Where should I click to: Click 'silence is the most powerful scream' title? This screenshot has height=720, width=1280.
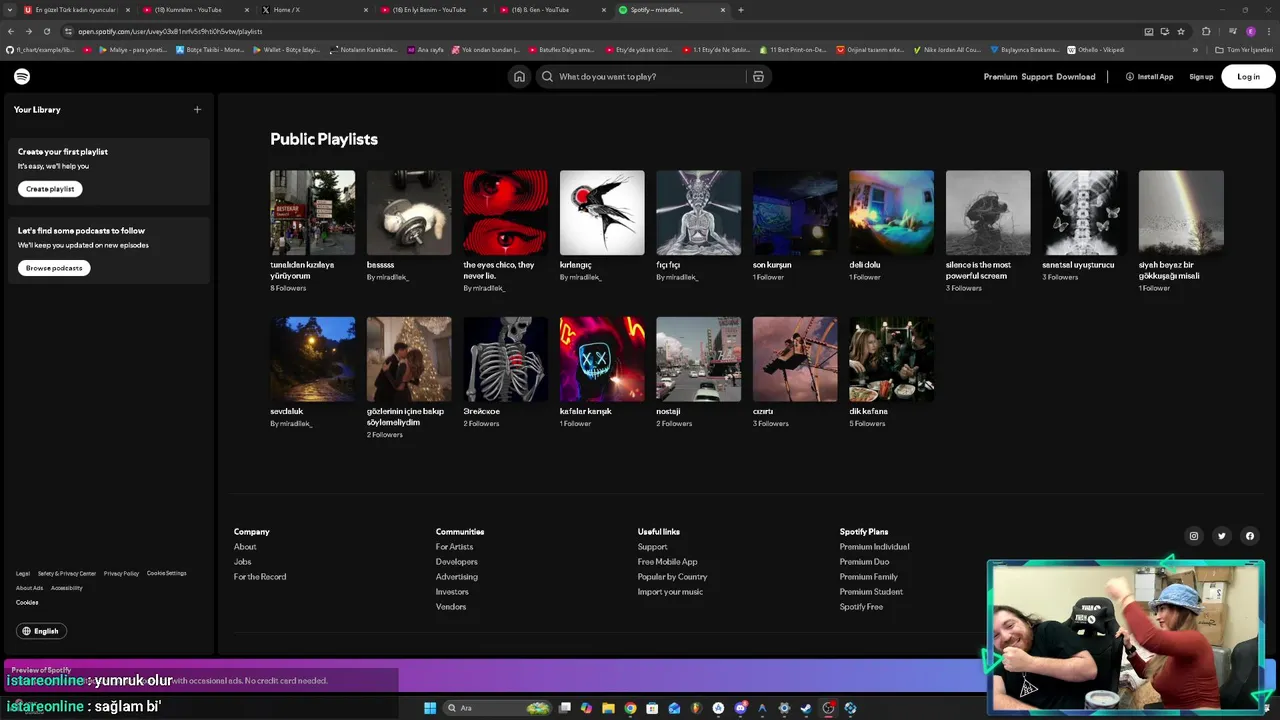pos(979,270)
